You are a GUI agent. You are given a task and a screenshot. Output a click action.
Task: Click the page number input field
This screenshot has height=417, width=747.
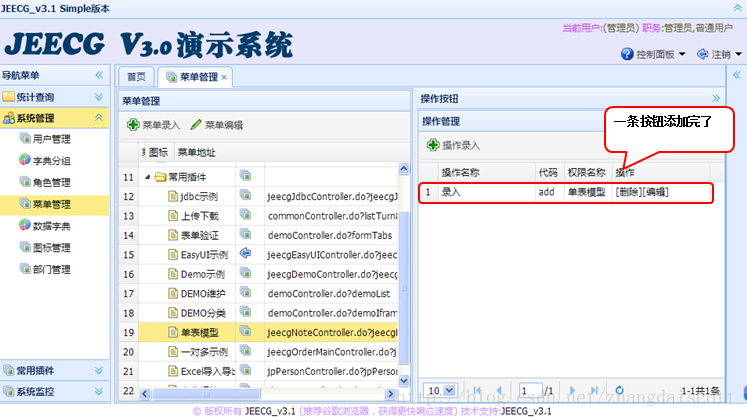pos(530,391)
